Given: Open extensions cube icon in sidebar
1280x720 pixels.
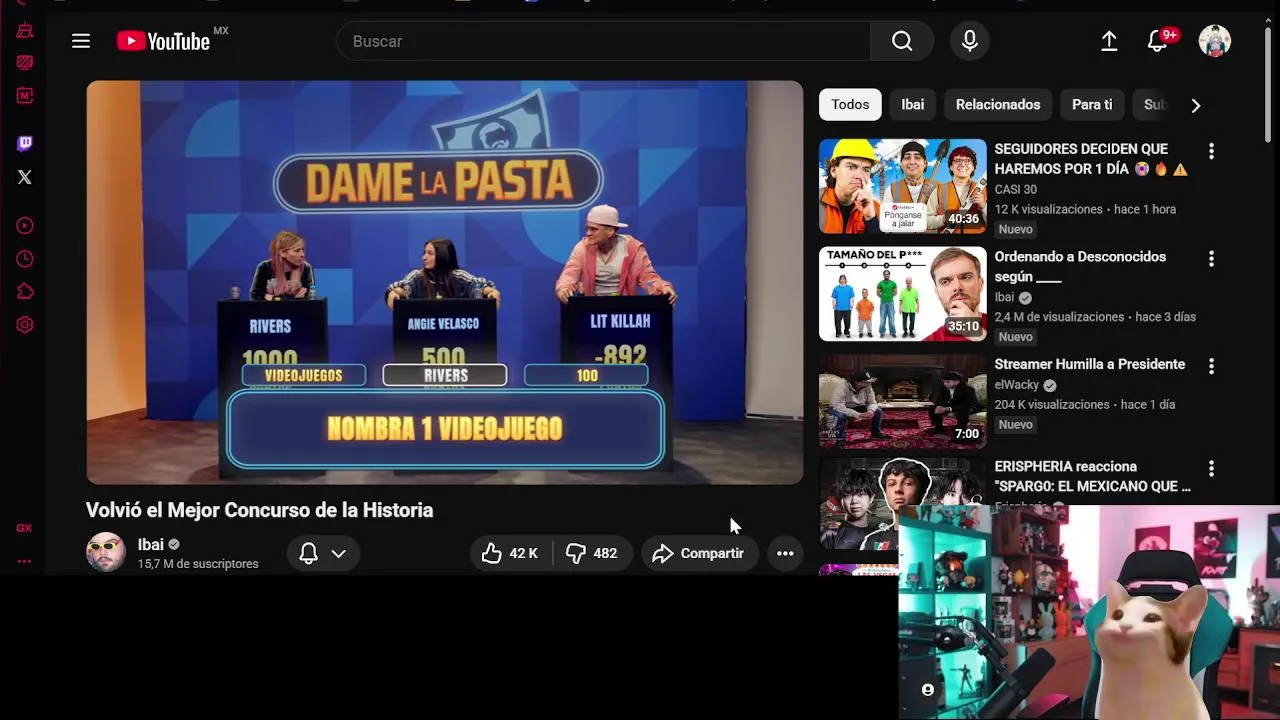Looking at the screenshot, I should coord(25,292).
